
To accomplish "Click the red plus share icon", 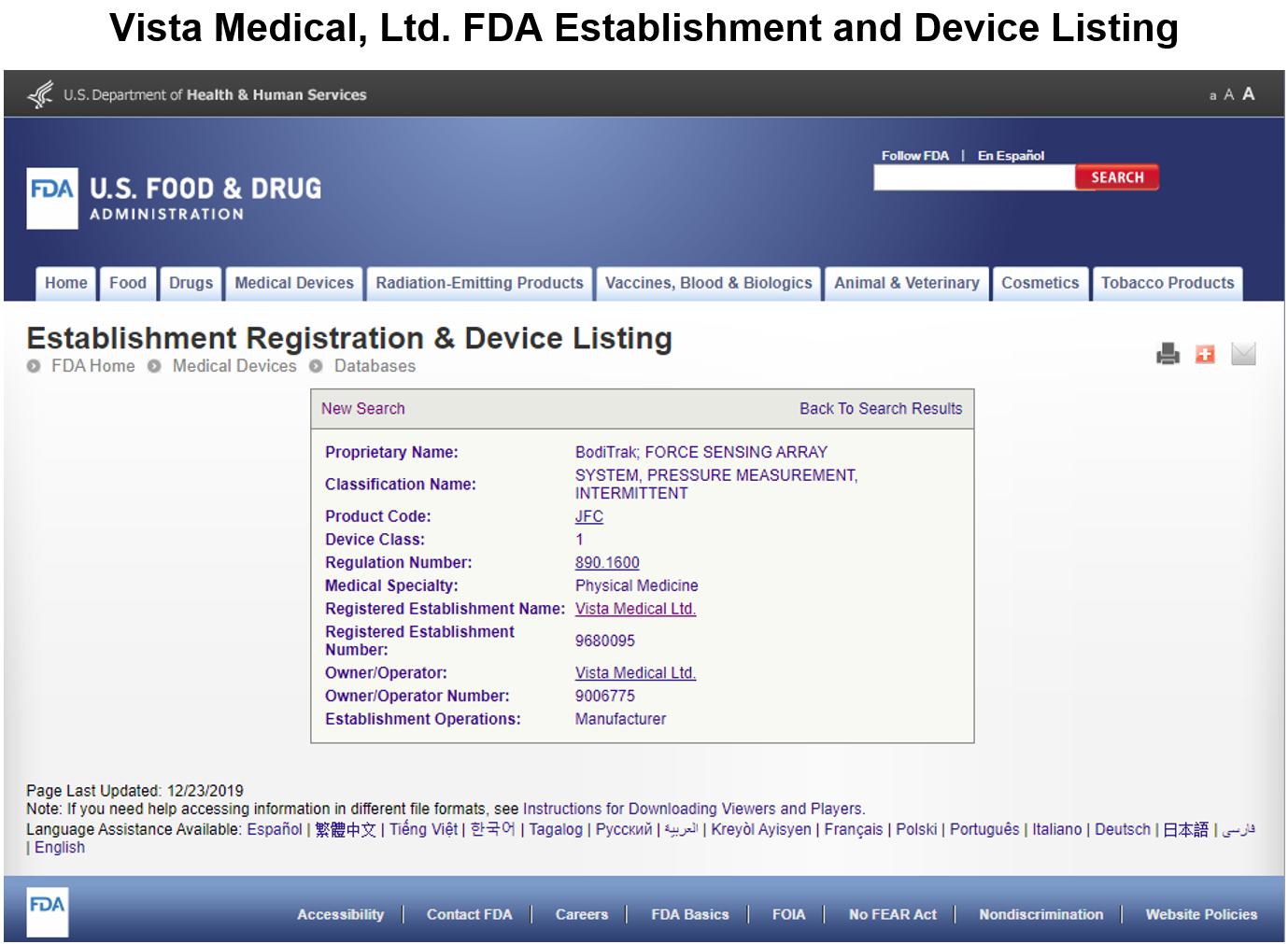I will point(1205,354).
